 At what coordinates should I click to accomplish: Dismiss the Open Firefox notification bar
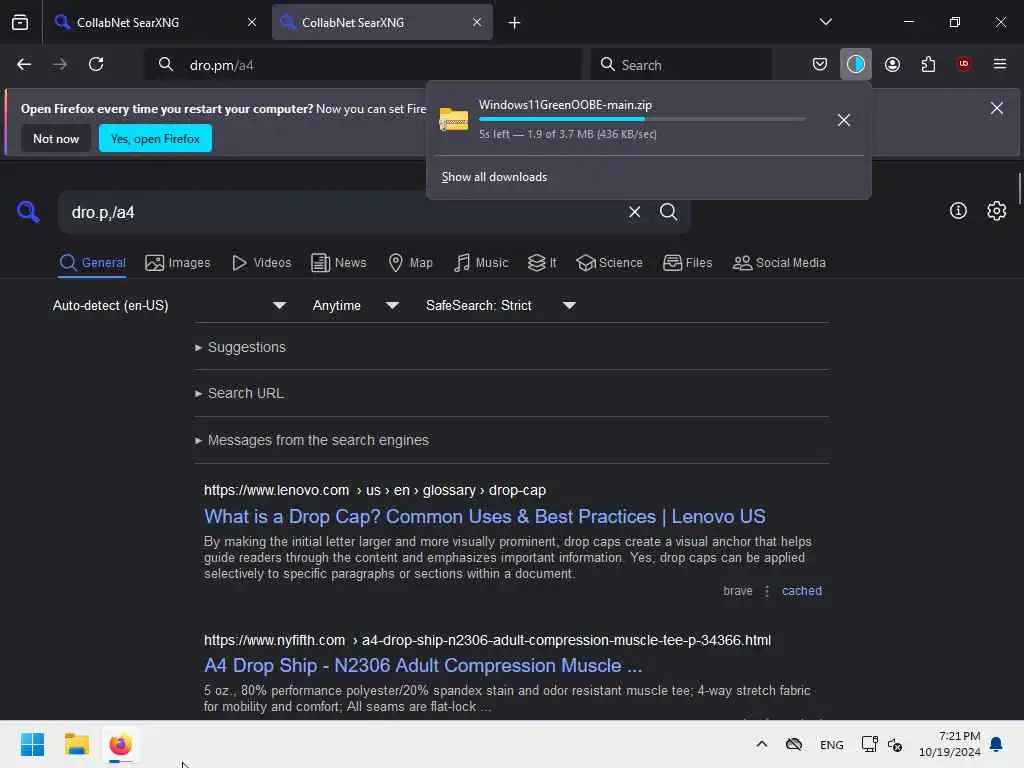(997, 108)
